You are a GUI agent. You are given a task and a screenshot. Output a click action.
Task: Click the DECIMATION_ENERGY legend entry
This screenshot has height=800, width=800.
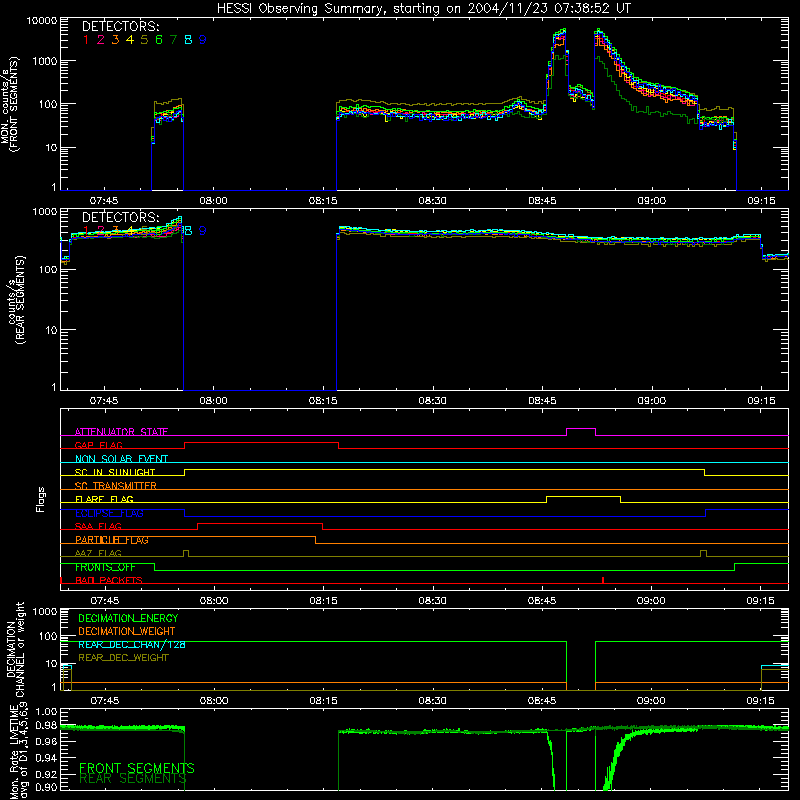click(x=128, y=618)
